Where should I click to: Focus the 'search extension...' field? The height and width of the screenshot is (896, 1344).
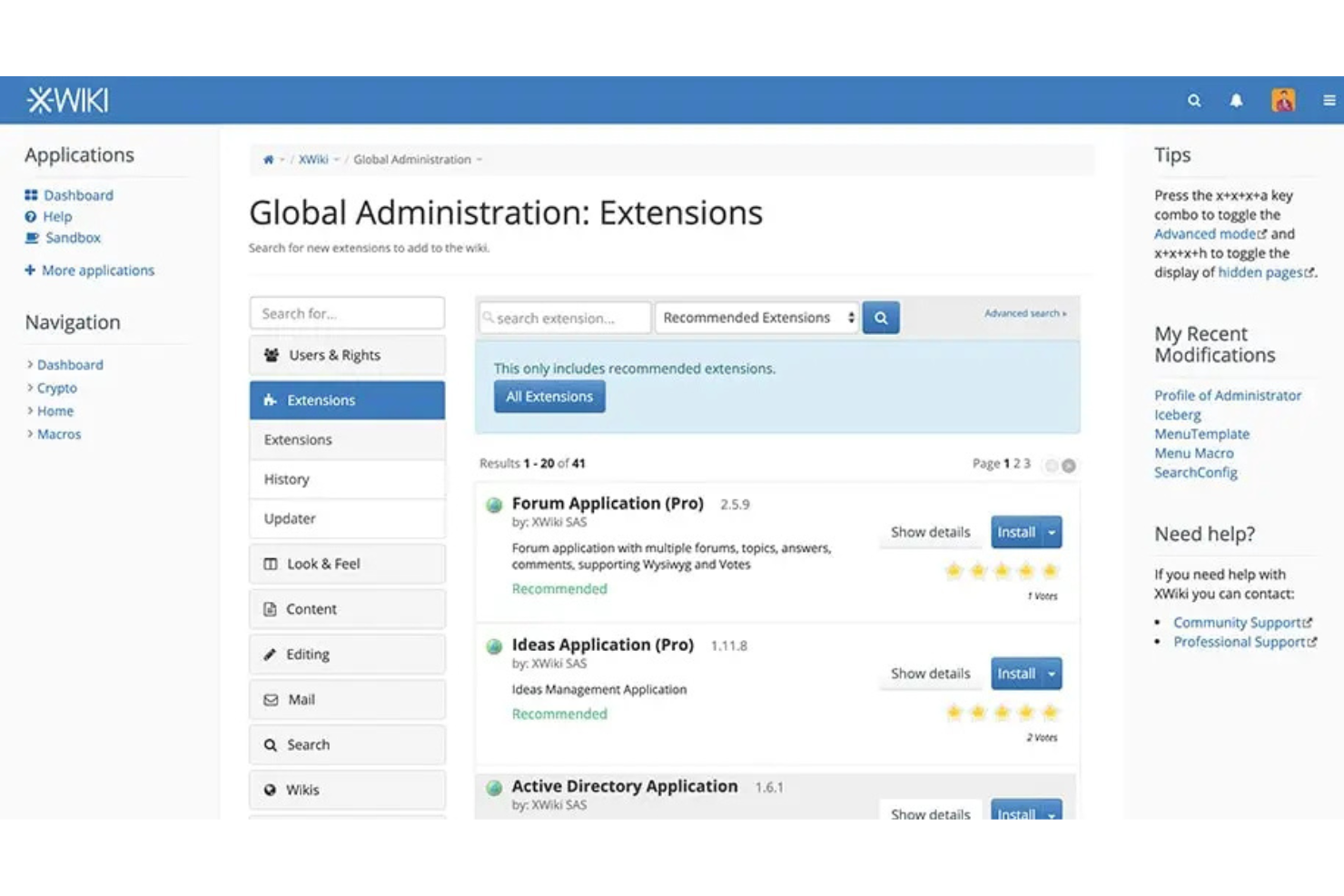click(x=565, y=318)
